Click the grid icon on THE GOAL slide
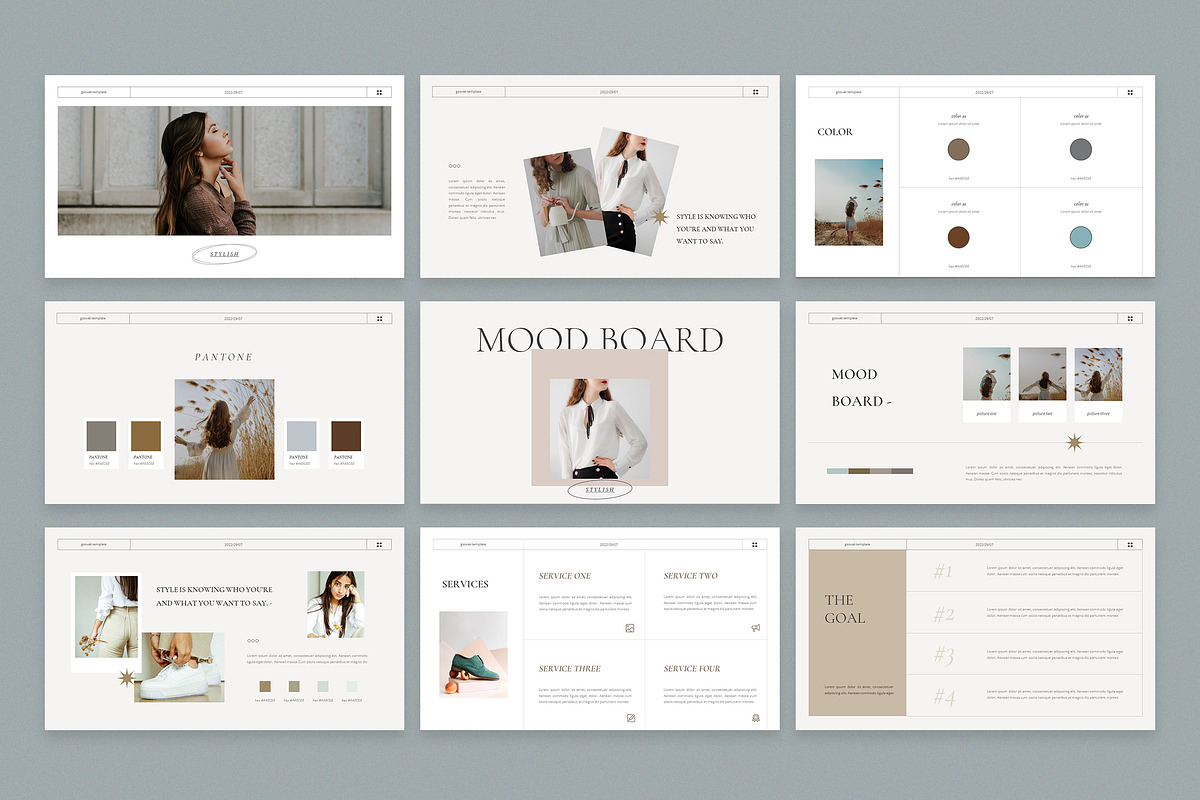 tap(1131, 544)
